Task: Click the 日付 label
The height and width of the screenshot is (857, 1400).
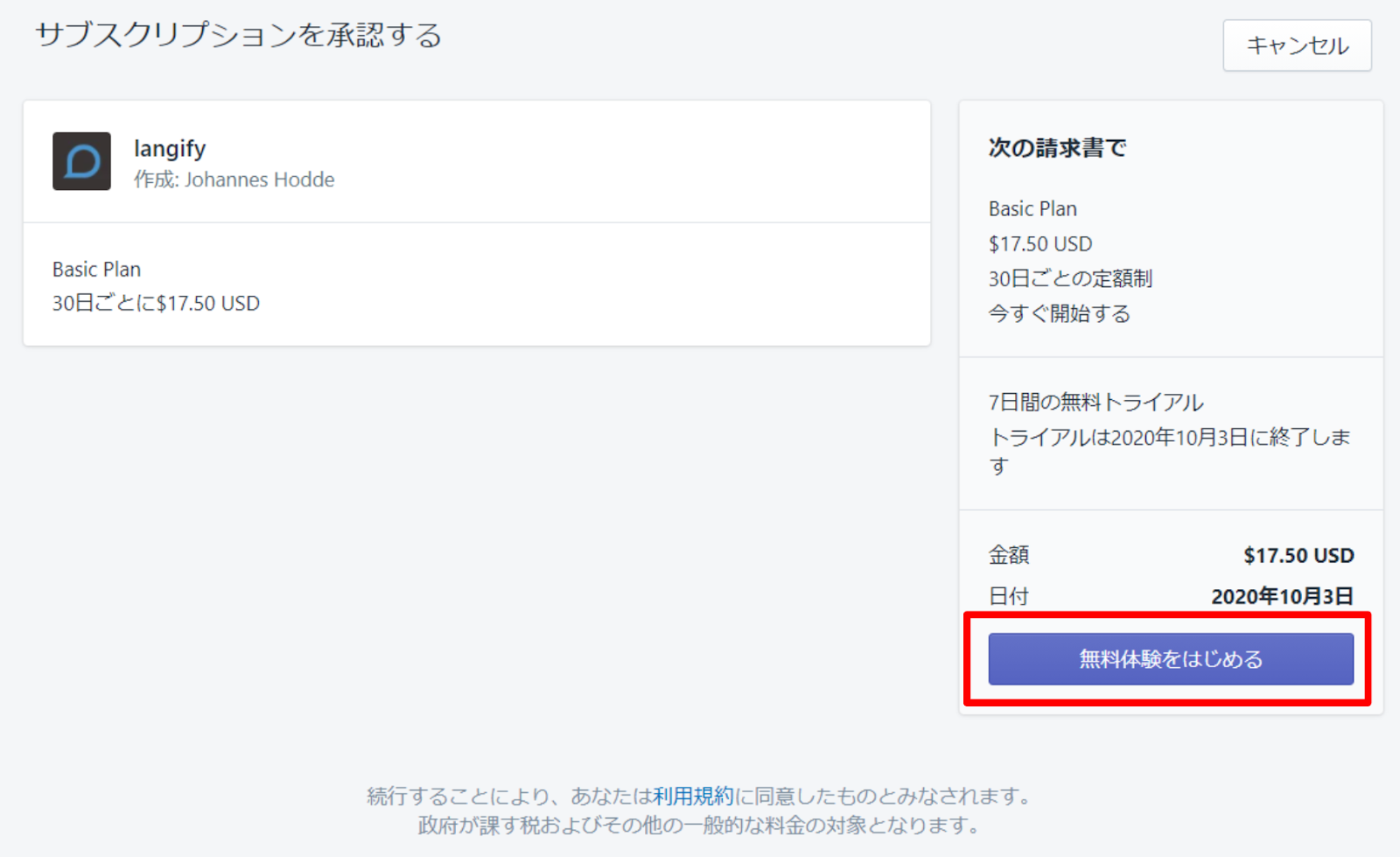Action: click(x=1008, y=596)
